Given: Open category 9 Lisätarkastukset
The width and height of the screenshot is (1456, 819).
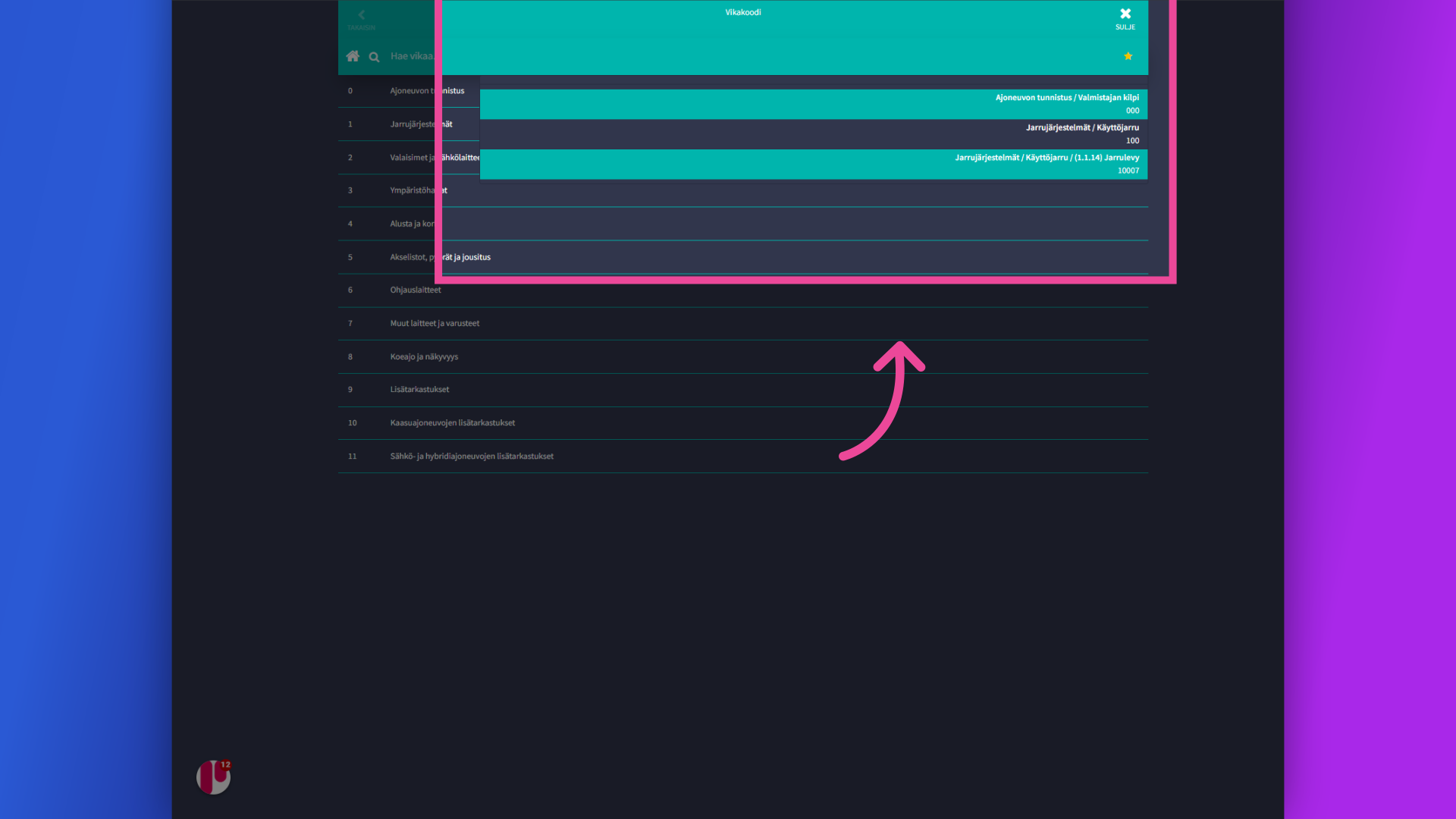Looking at the screenshot, I should pyautogui.click(x=743, y=390).
